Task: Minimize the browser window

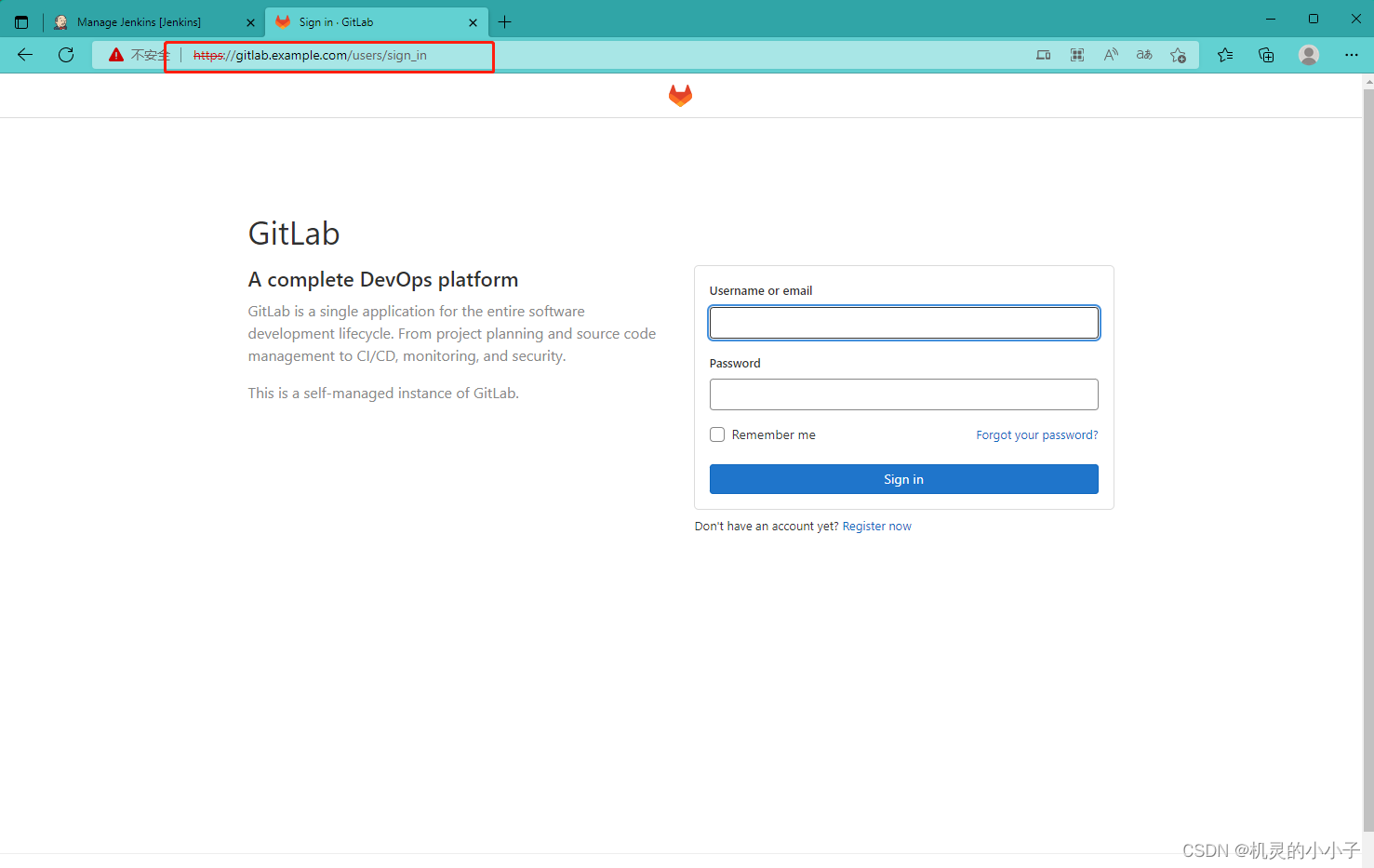Action: coord(1271,19)
